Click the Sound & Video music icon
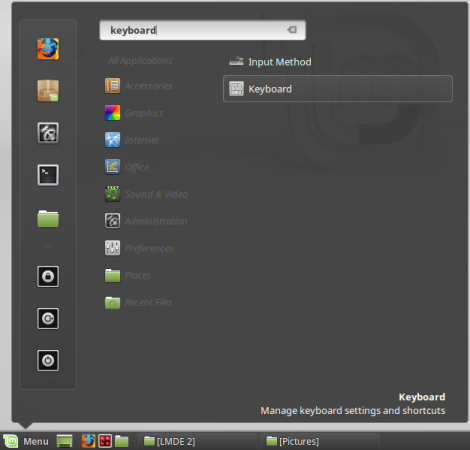 113,194
